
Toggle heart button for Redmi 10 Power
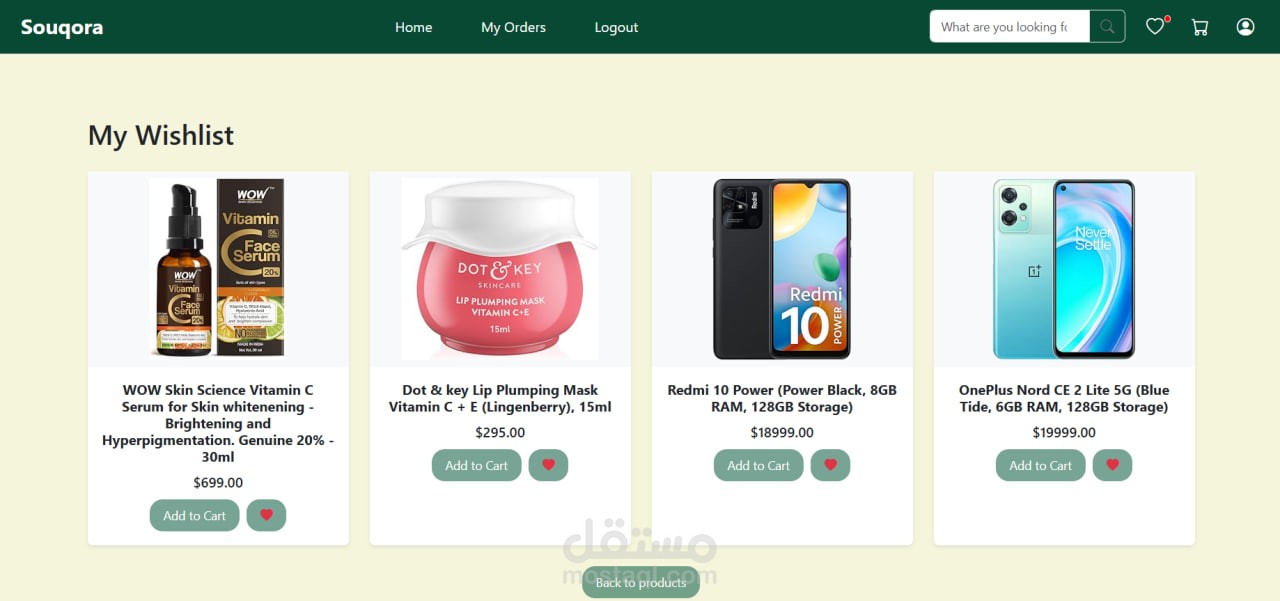click(x=830, y=465)
